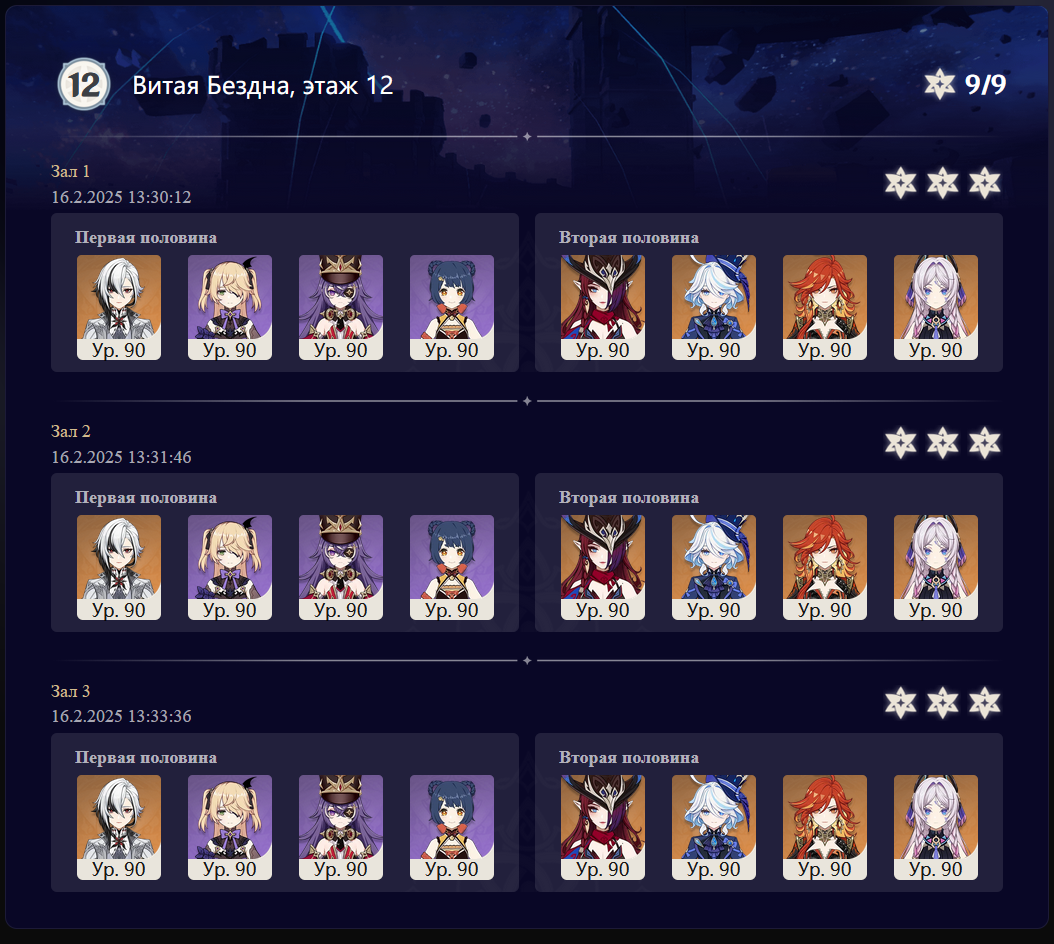
Task: Click middle star of Зал 3 rating
Action: tap(942, 703)
